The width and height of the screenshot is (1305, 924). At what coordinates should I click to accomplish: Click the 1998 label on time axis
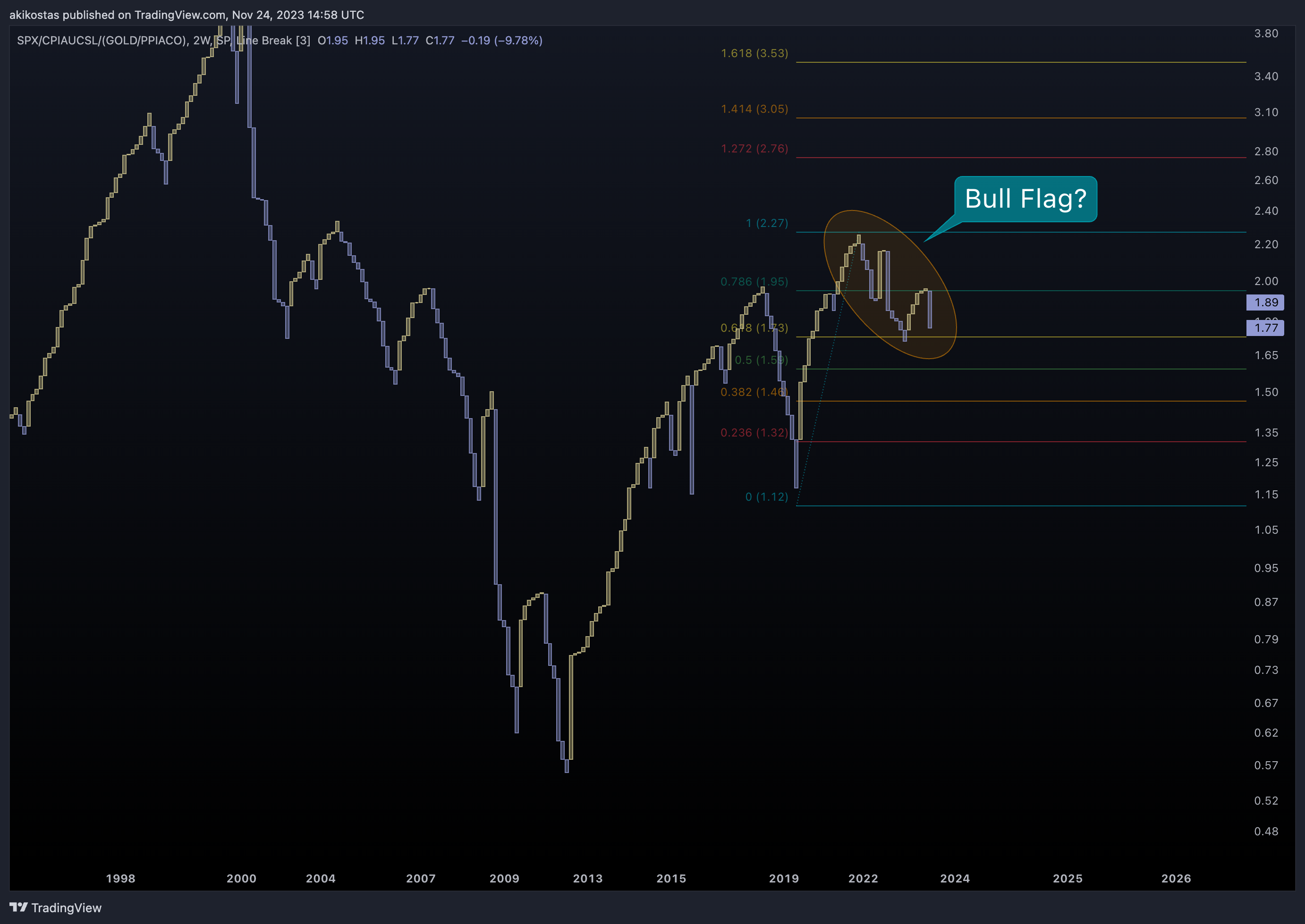click(121, 879)
